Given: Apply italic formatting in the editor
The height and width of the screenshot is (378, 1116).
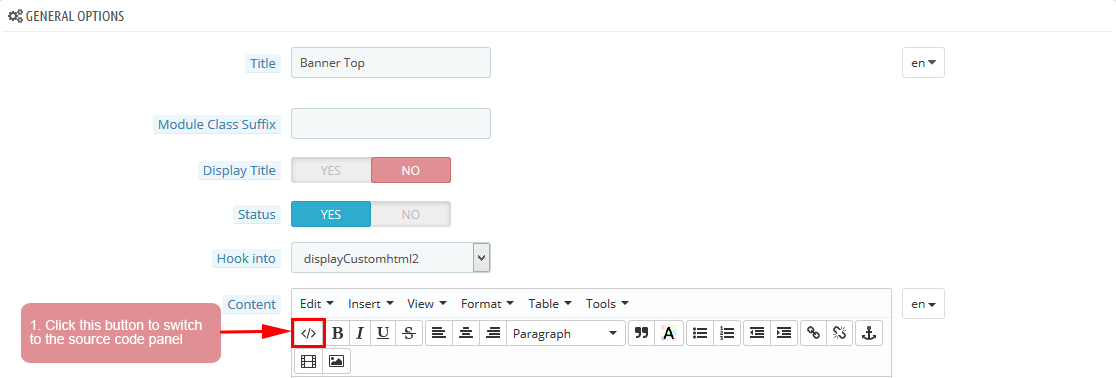Looking at the screenshot, I should 360,333.
